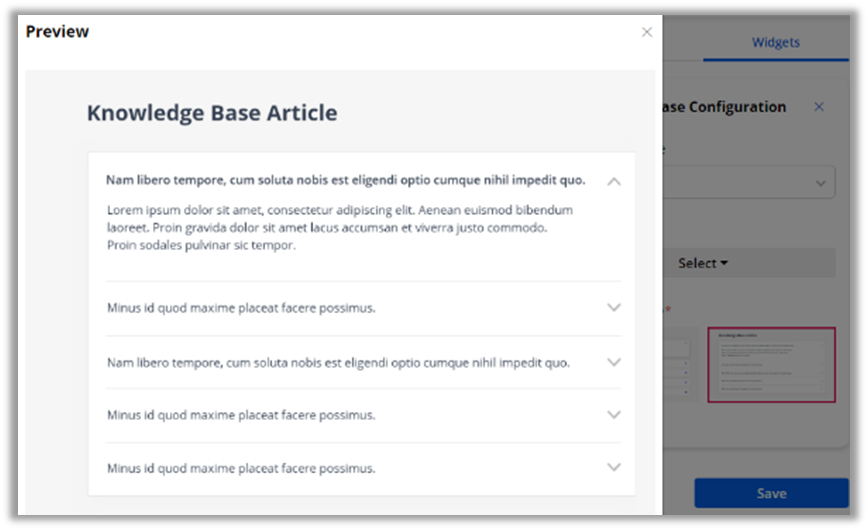Click the third accordion row title text
This screenshot has height=530, width=868.
338,362
